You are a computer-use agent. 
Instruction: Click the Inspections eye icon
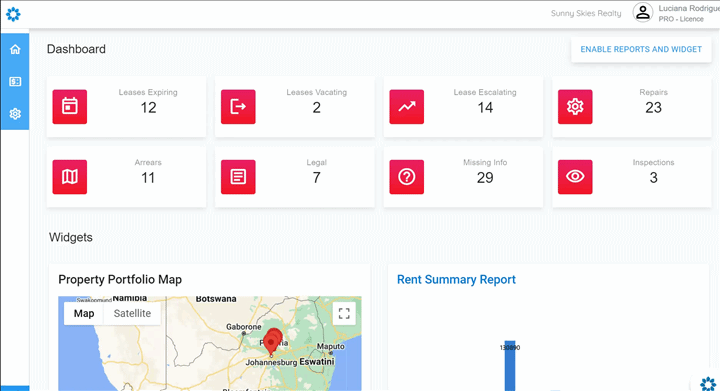tap(575, 177)
